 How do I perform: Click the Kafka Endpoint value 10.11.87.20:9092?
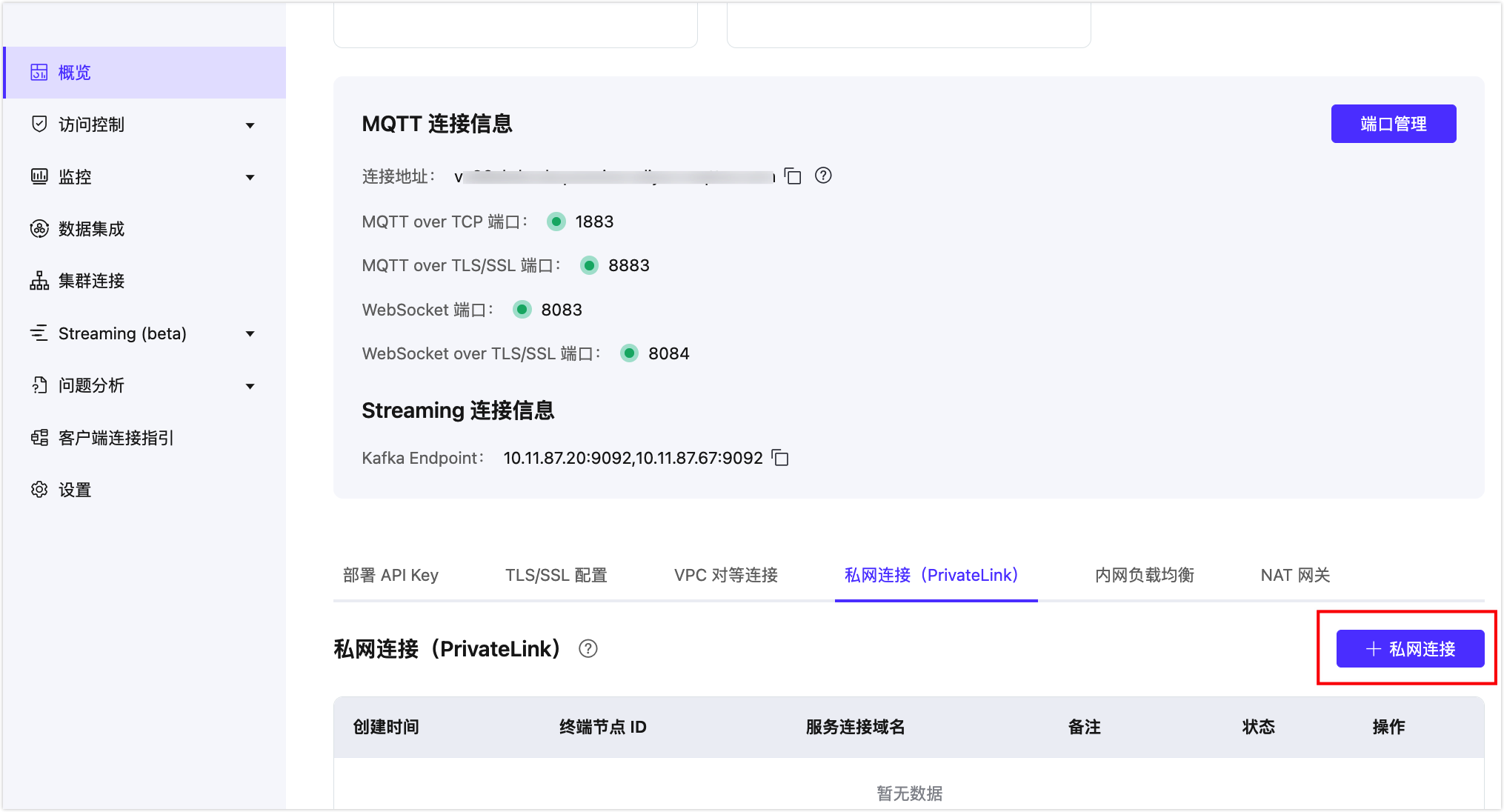[x=568, y=458]
